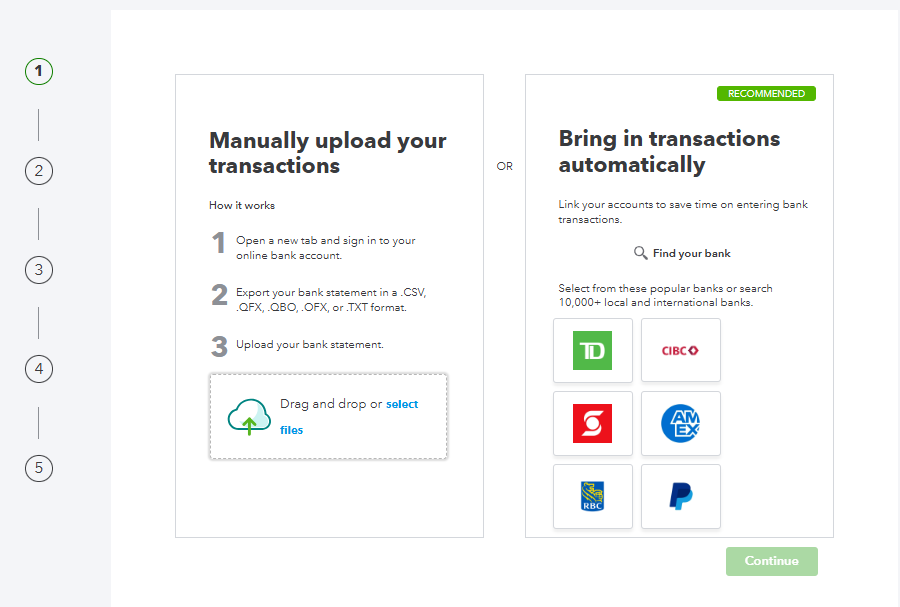
Task: Choose the RBC bank logo
Action: point(592,496)
